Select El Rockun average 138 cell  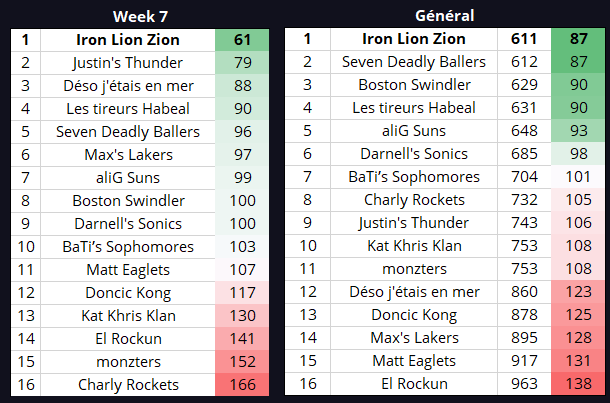coord(578,384)
